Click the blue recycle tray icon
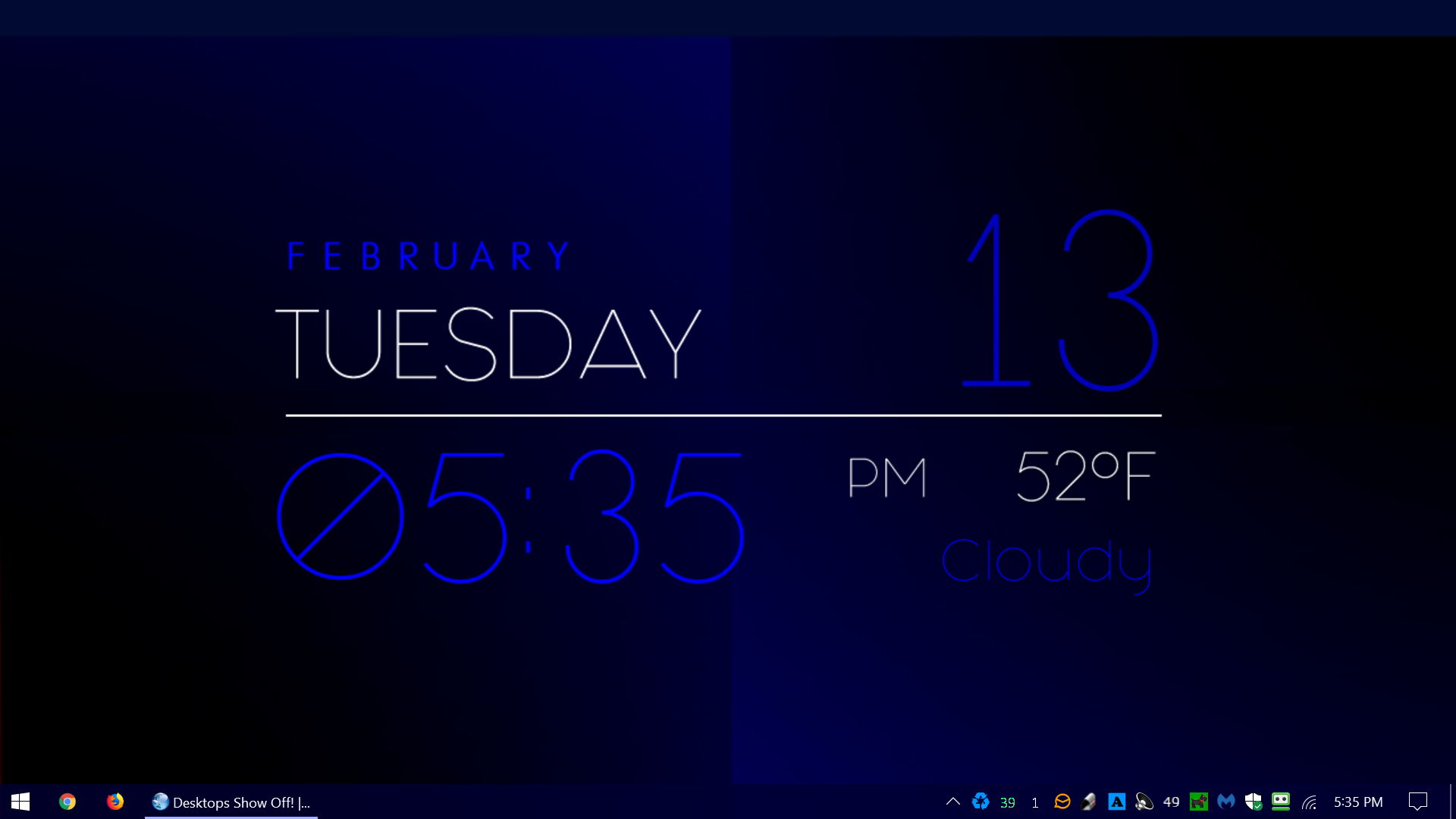The width and height of the screenshot is (1456, 819). tap(981, 802)
